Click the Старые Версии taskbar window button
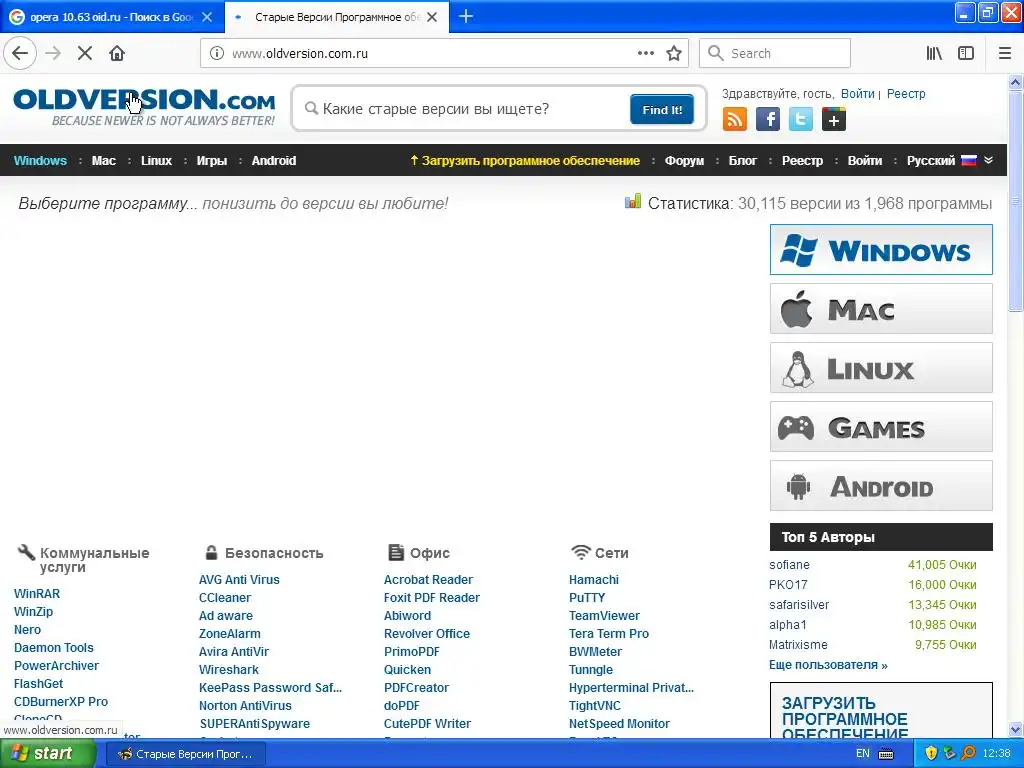This screenshot has height=768, width=1024. point(186,754)
